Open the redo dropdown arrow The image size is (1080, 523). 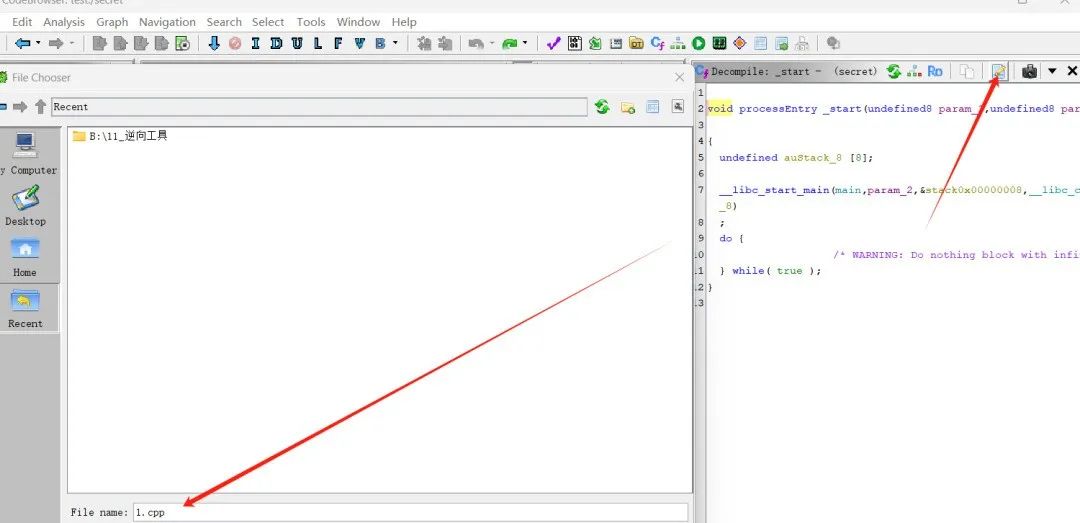coord(525,43)
